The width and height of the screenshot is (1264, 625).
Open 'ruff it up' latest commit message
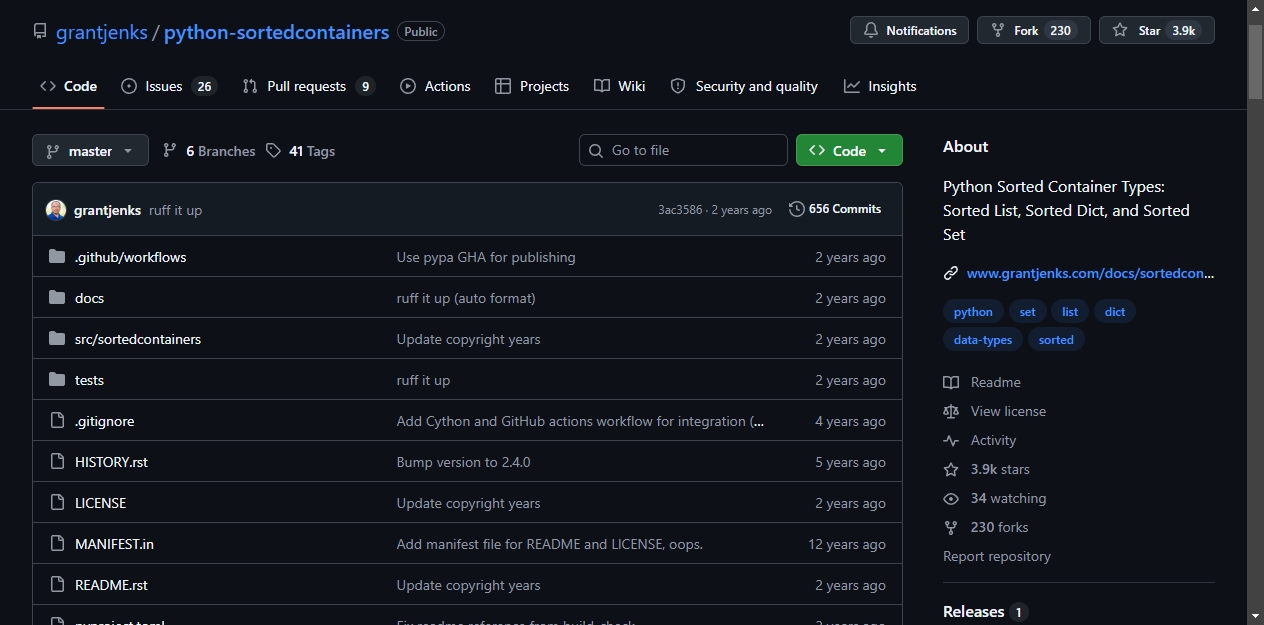pyautogui.click(x=175, y=210)
